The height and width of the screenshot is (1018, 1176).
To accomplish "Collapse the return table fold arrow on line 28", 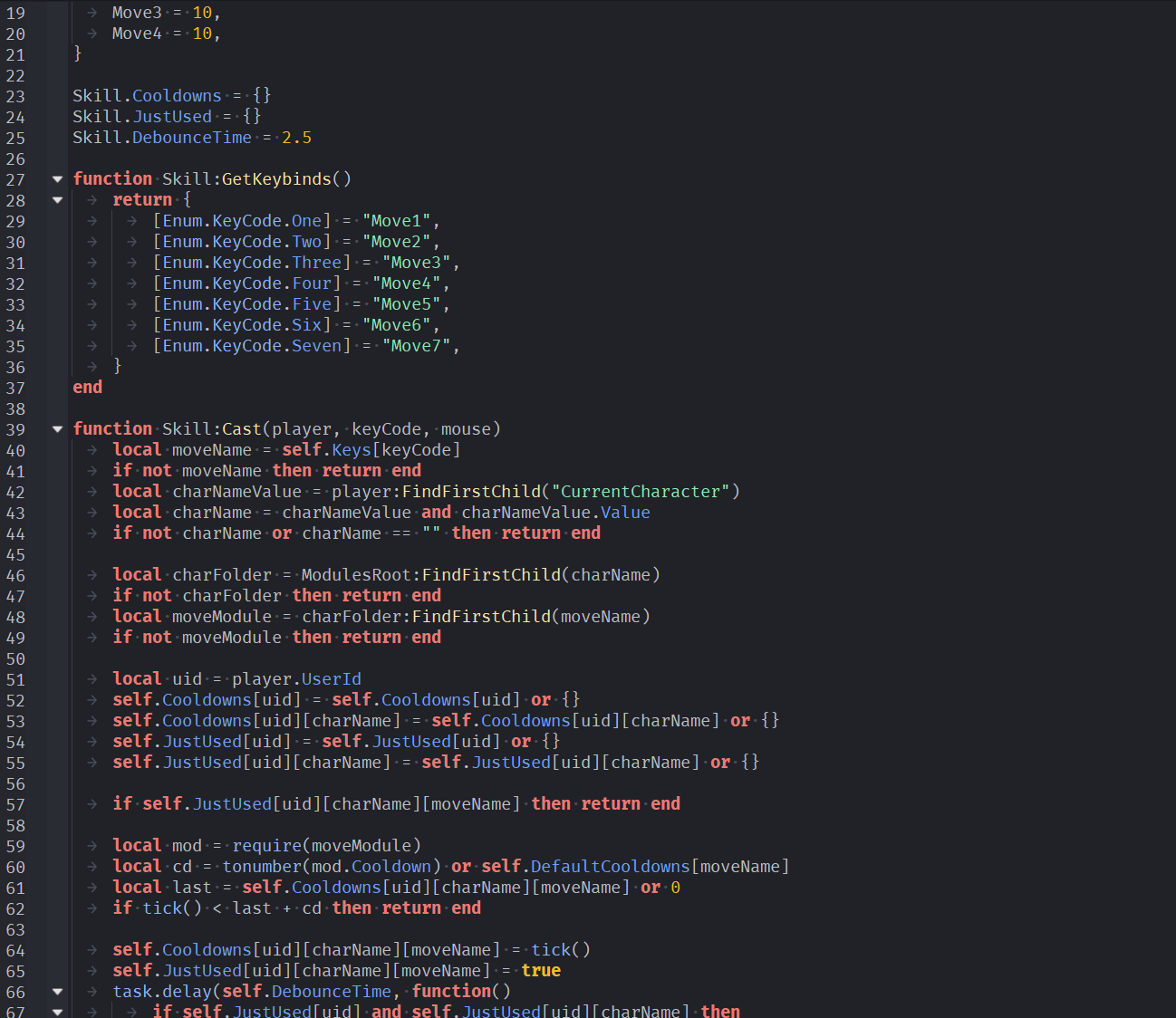I will [58, 200].
